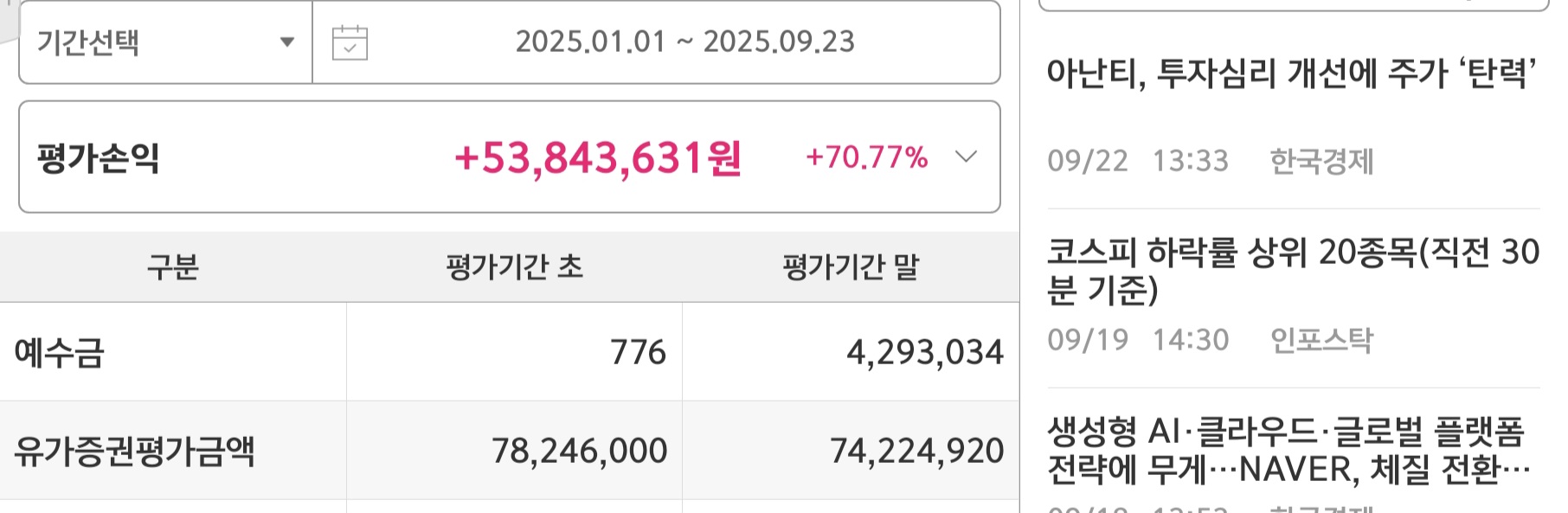Click the 평가손익 +53,843,631원 amount

coord(597,158)
